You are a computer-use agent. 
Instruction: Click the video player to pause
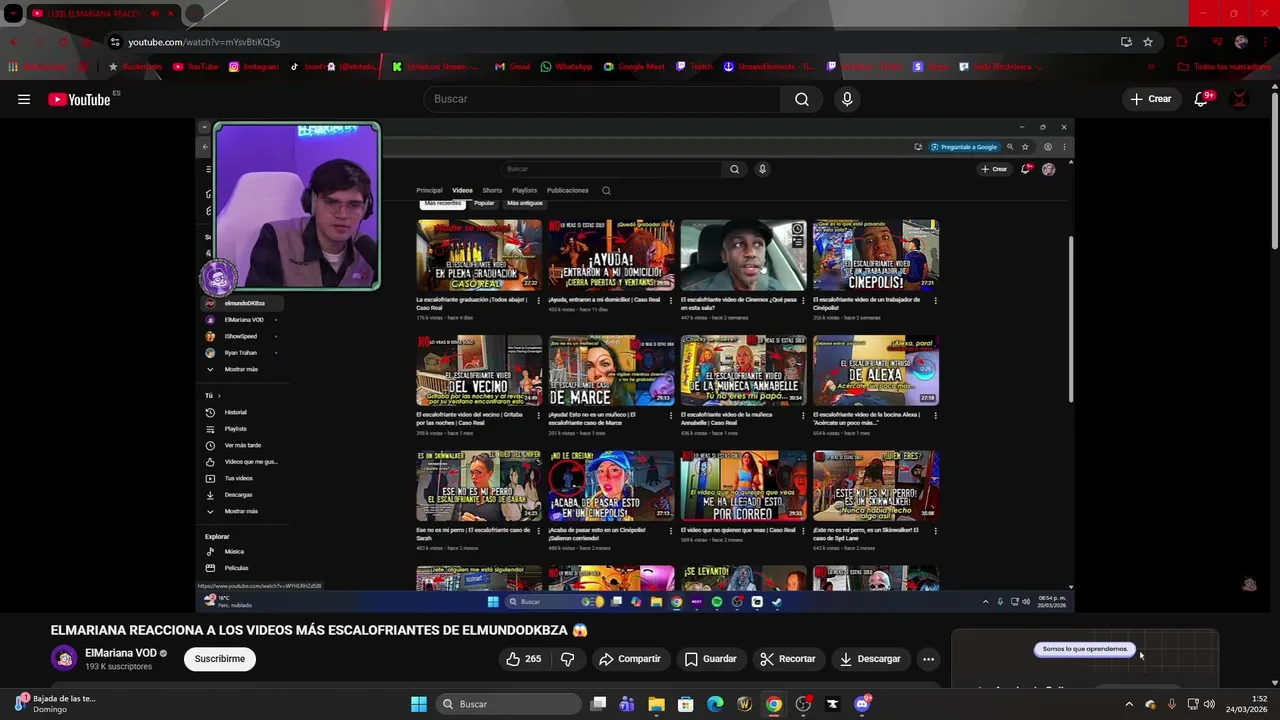tap(635, 365)
